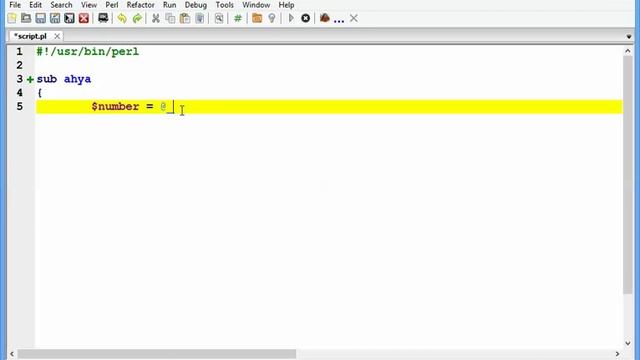The image size is (640, 360).
Task: Open the Window menu
Action: click(256, 5)
